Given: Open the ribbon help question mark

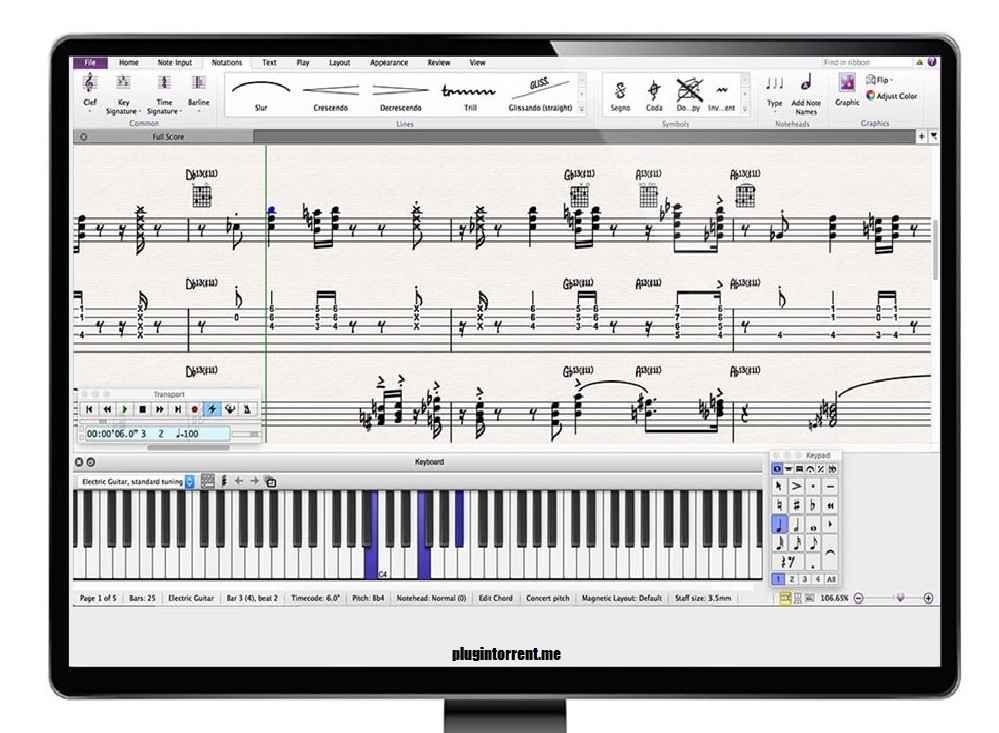Looking at the screenshot, I should pos(932,62).
